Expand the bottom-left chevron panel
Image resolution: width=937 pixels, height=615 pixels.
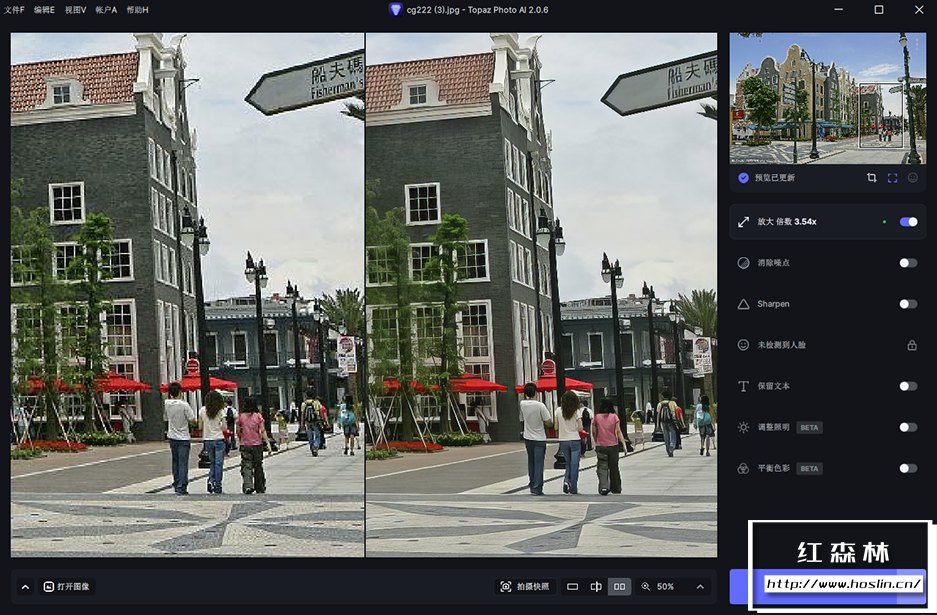25,587
